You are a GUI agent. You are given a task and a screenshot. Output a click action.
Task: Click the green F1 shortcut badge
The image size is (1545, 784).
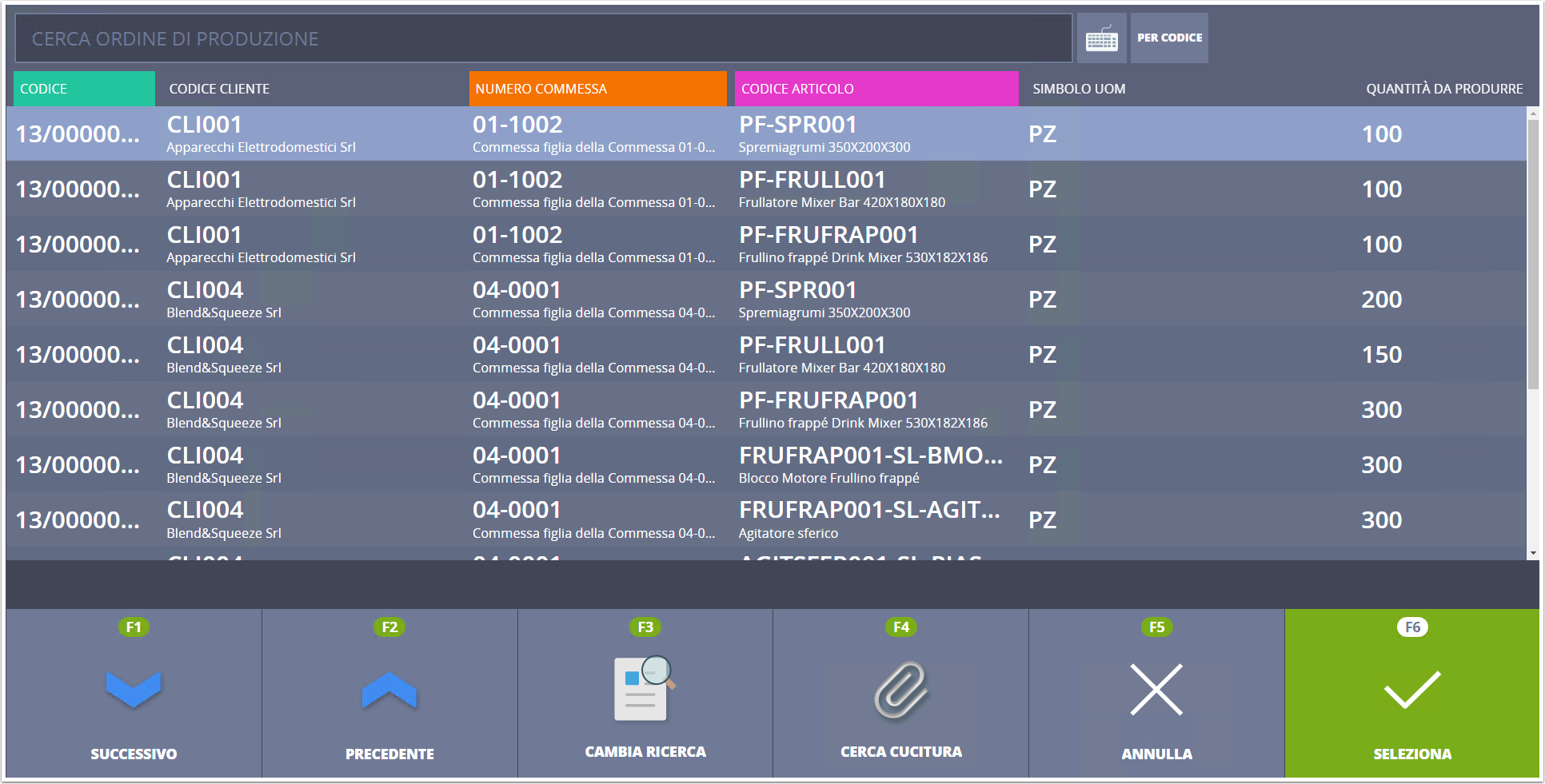tap(134, 627)
